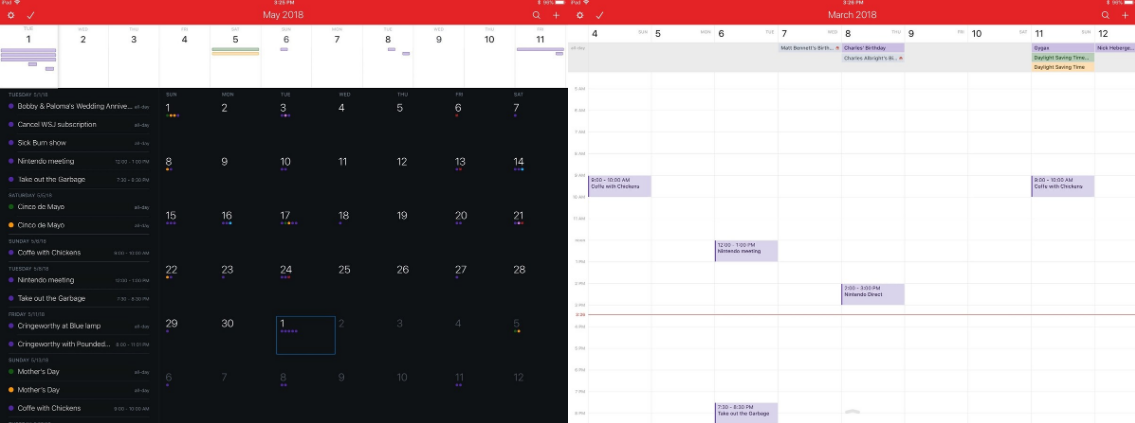
Task: Select Saturday 5 in the day ticker
Action: click(x=235, y=56)
